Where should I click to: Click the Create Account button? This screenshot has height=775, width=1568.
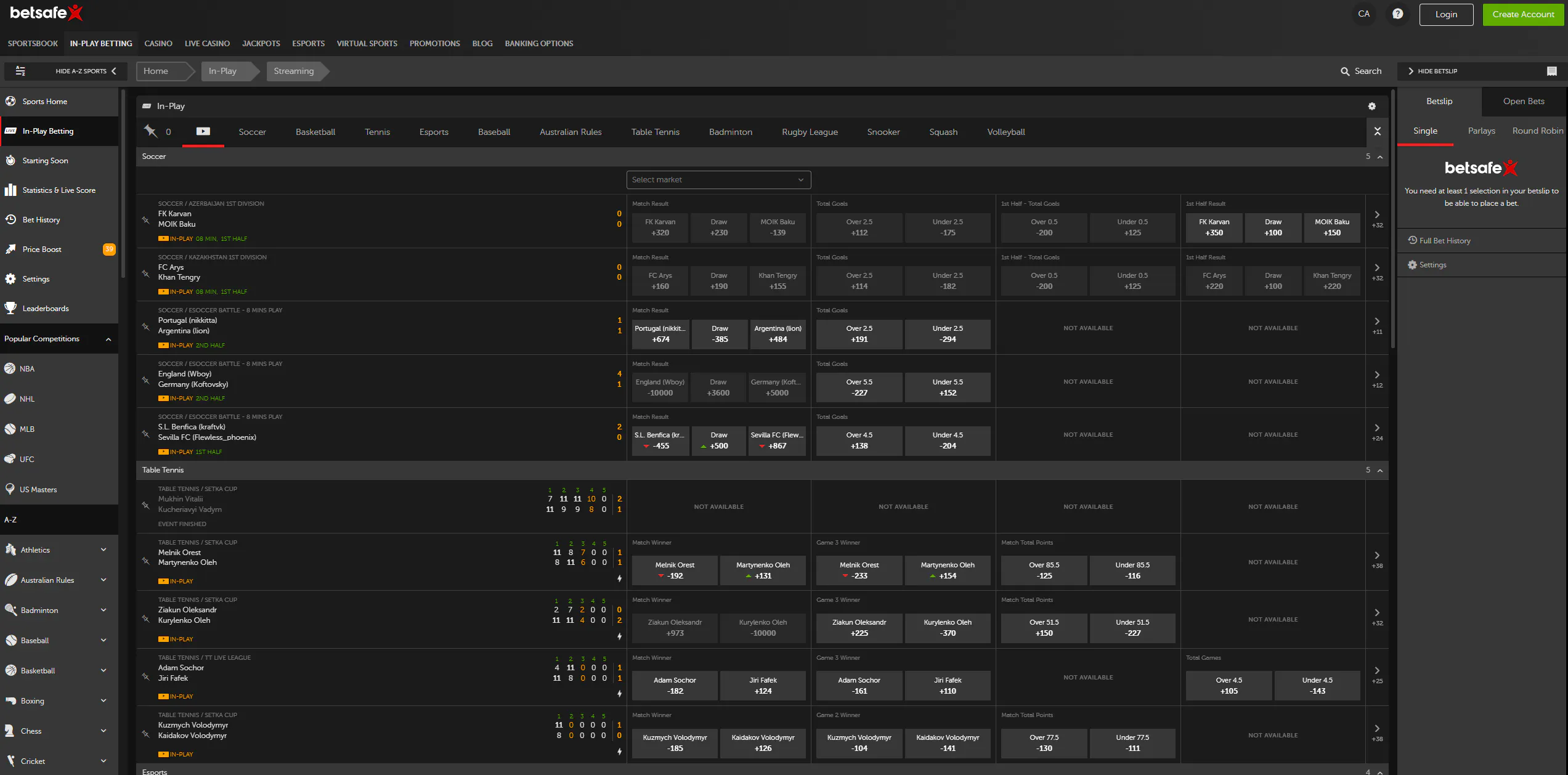coord(1523,14)
